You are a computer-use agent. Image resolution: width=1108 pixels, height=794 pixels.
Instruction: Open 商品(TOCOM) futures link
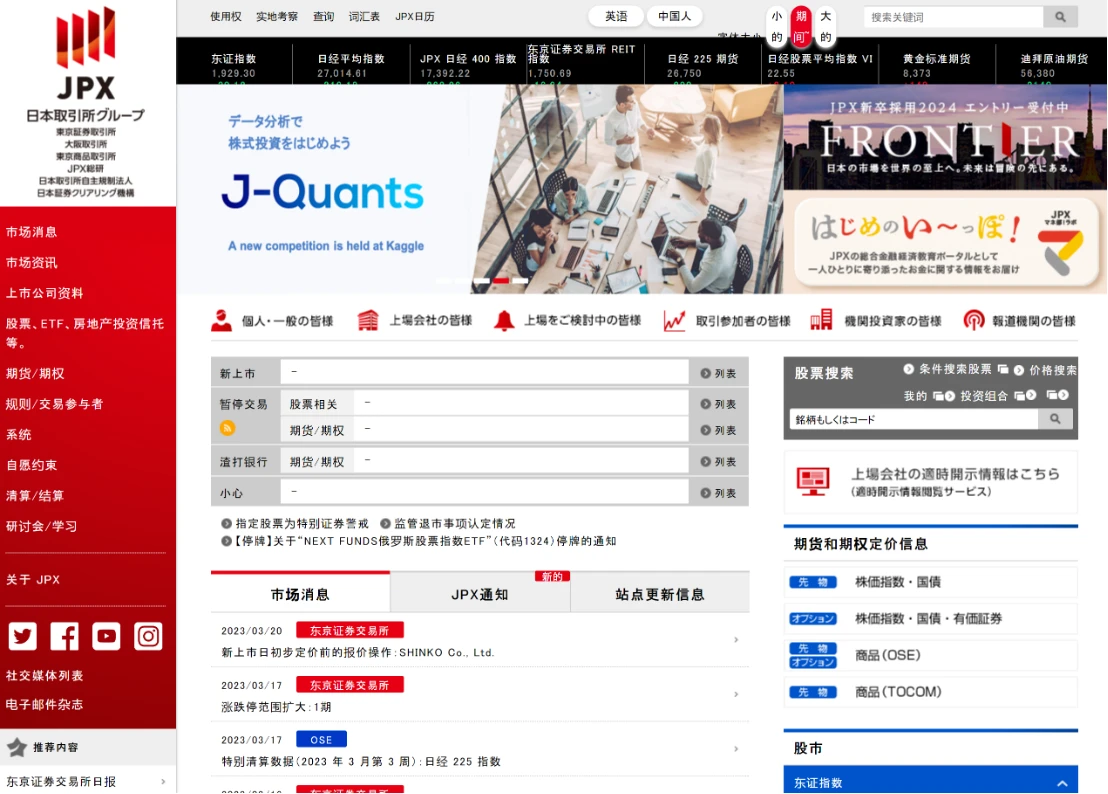point(931,692)
